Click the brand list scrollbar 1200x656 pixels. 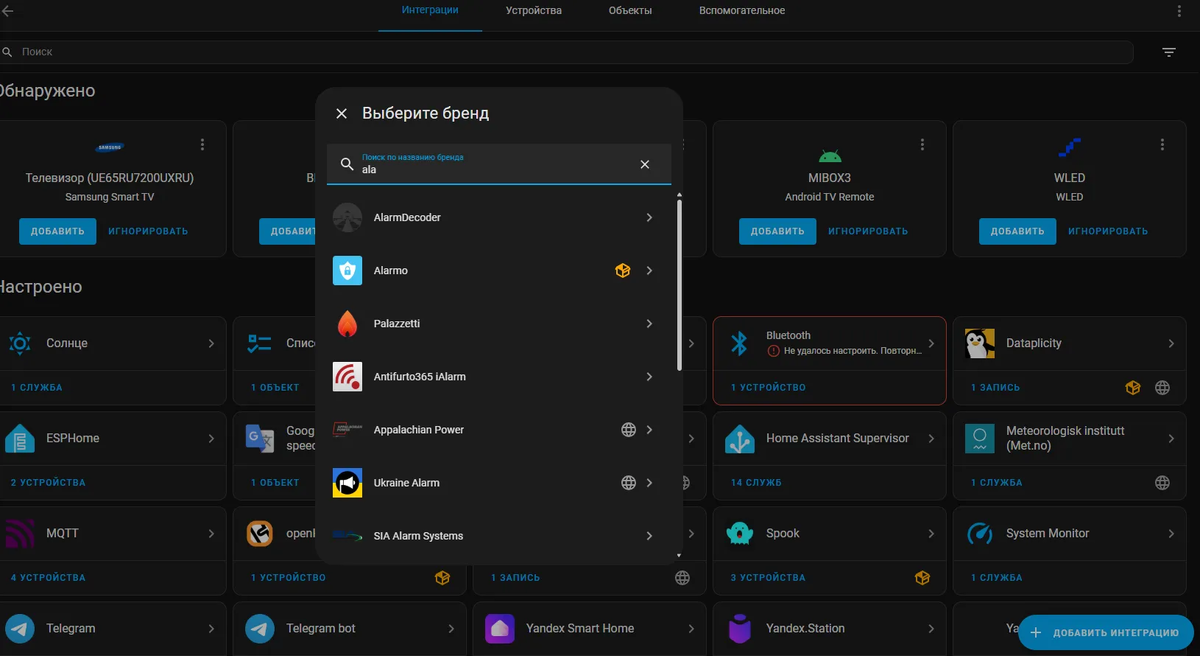(x=680, y=285)
